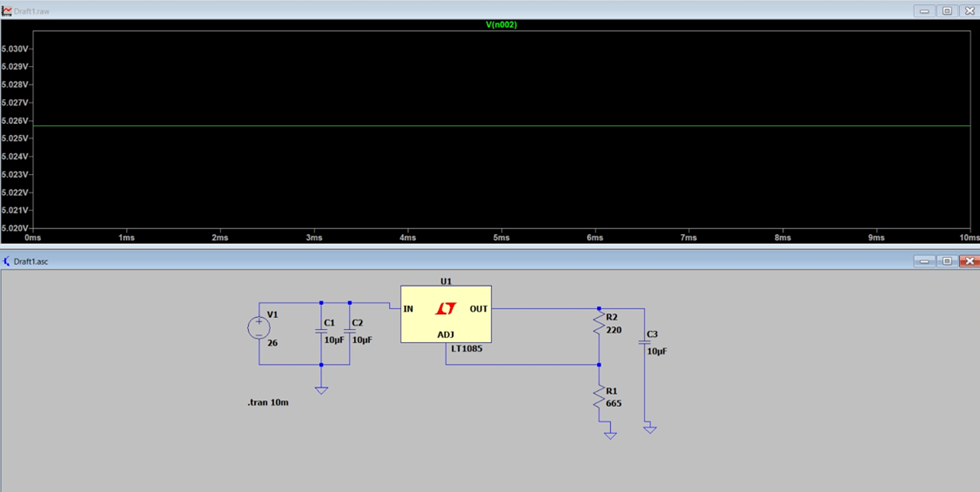The height and width of the screenshot is (492, 980).
Task: Click the Draft1.asc window icon
Action: point(8,260)
